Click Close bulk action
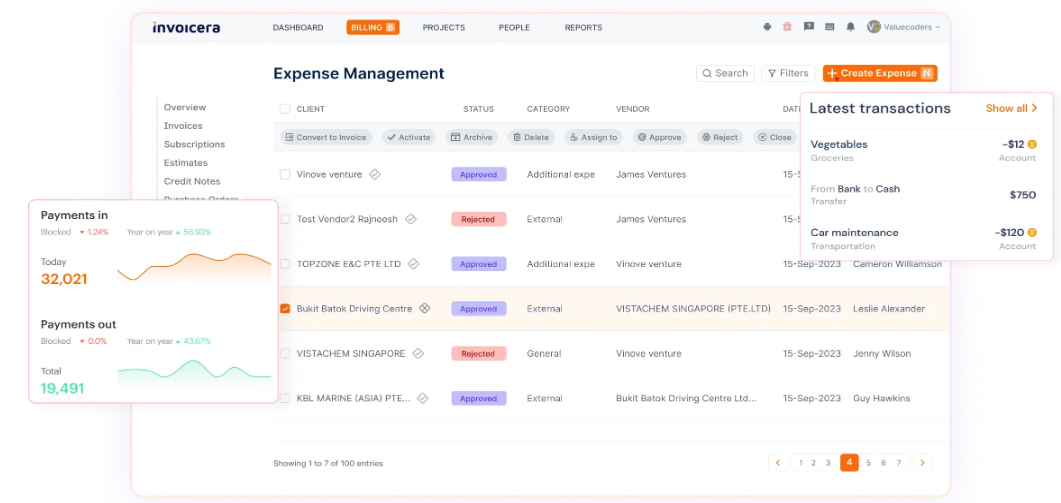Screen dimensions: 1061x503 click(x=775, y=137)
